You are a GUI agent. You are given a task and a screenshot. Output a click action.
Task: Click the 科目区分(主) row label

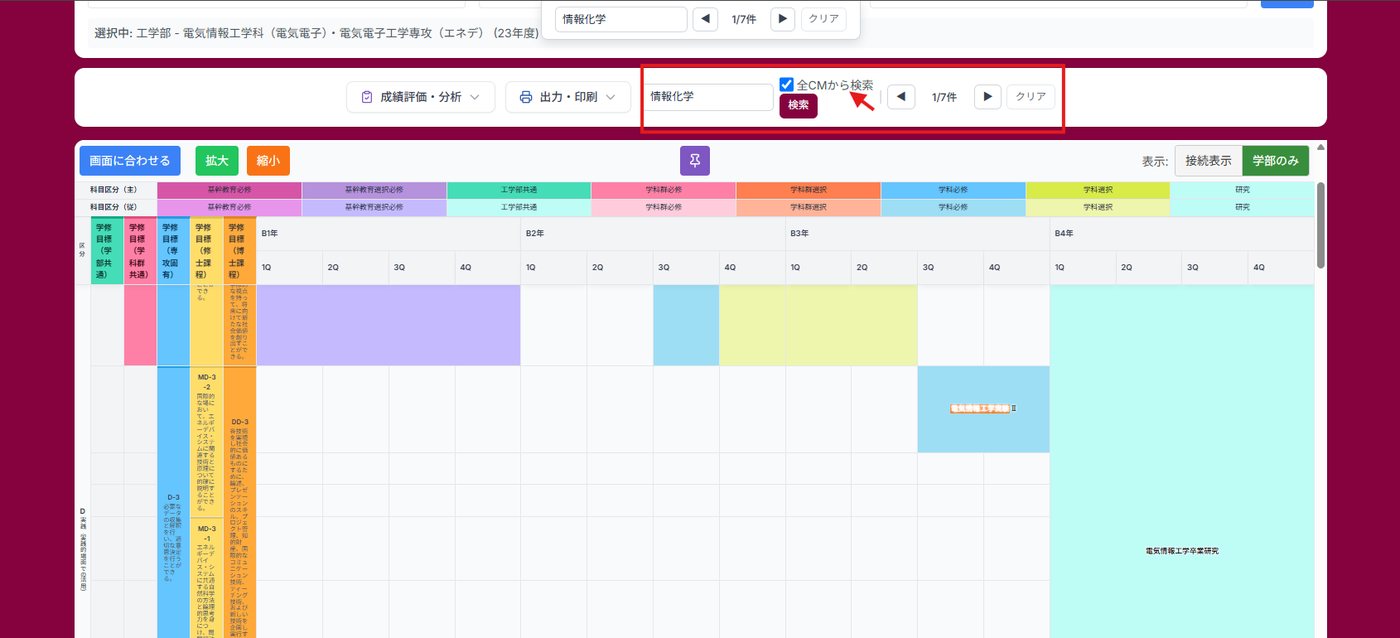click(116, 189)
